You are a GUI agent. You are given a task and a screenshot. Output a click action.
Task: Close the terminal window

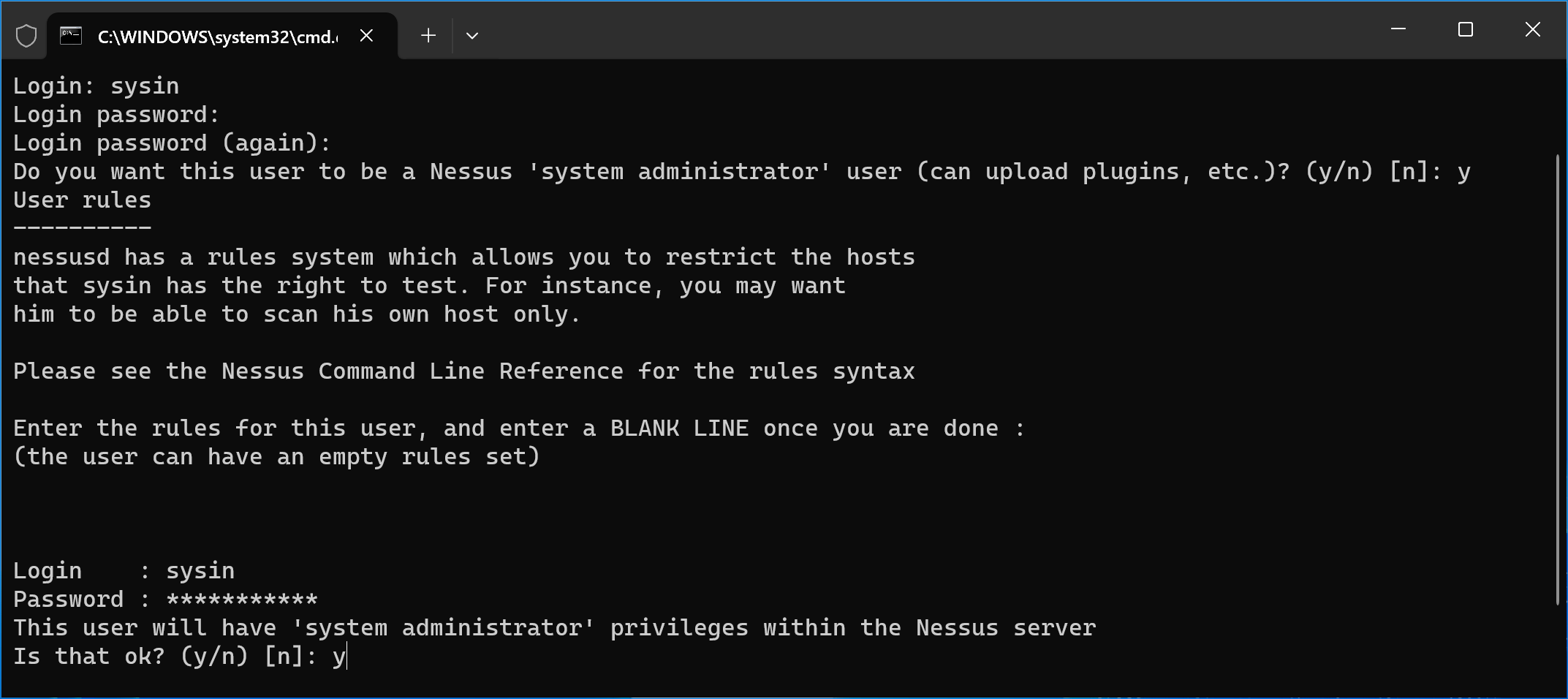click(x=1533, y=29)
